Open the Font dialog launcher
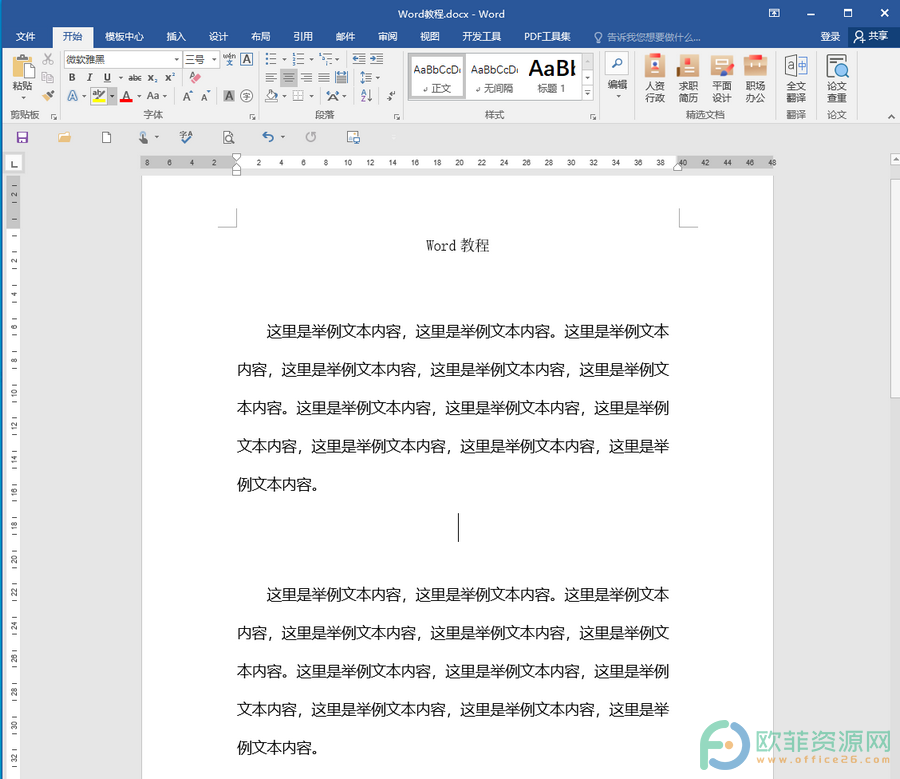The height and width of the screenshot is (779, 900). click(x=252, y=117)
